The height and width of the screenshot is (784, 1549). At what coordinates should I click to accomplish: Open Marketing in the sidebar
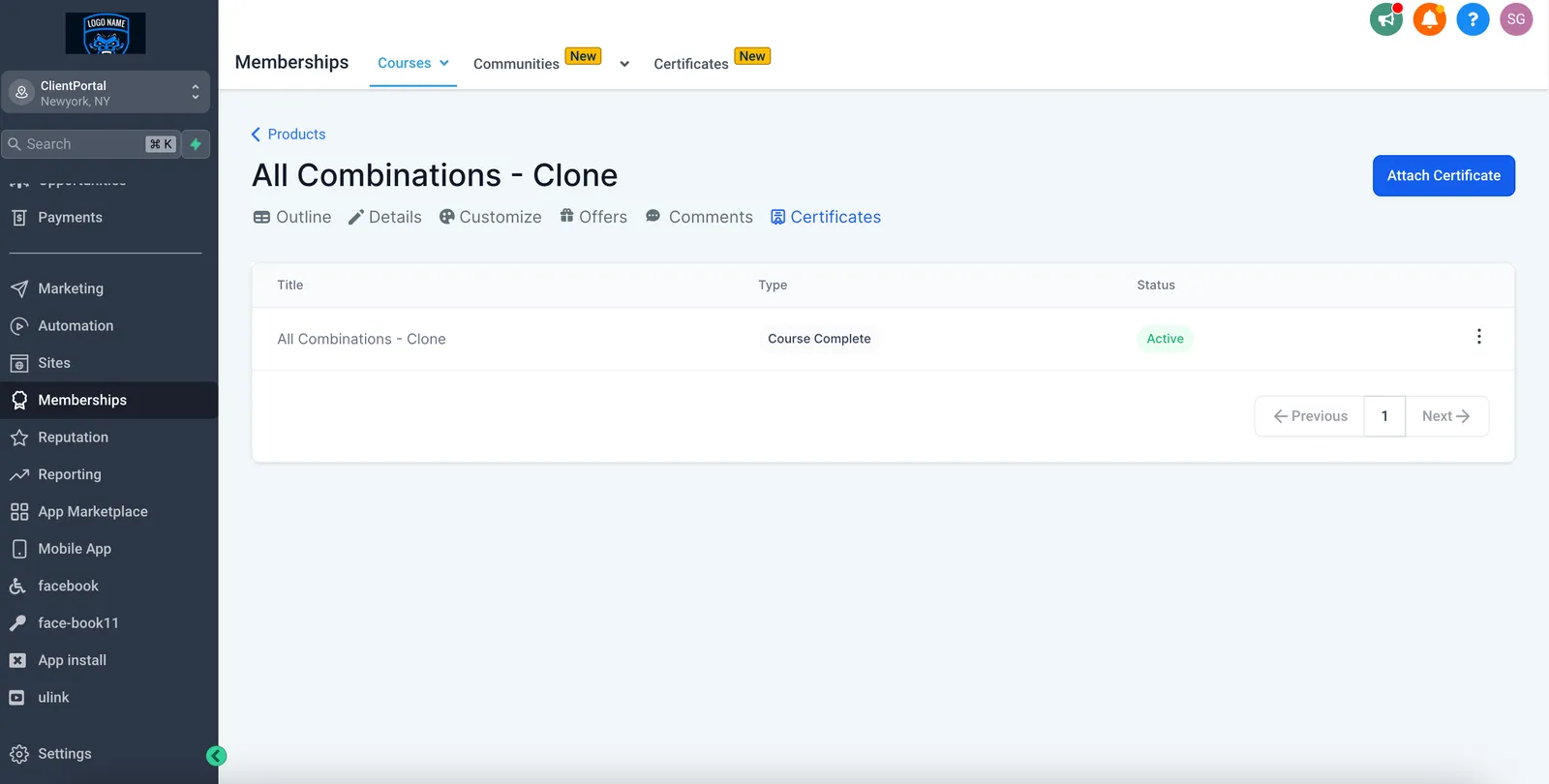coord(108,288)
